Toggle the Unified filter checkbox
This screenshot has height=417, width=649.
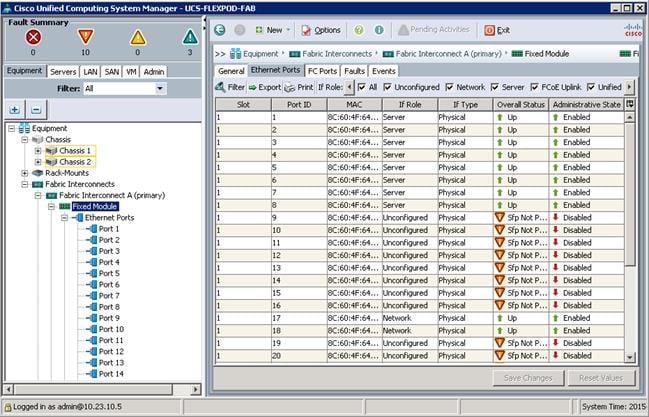[x=591, y=87]
